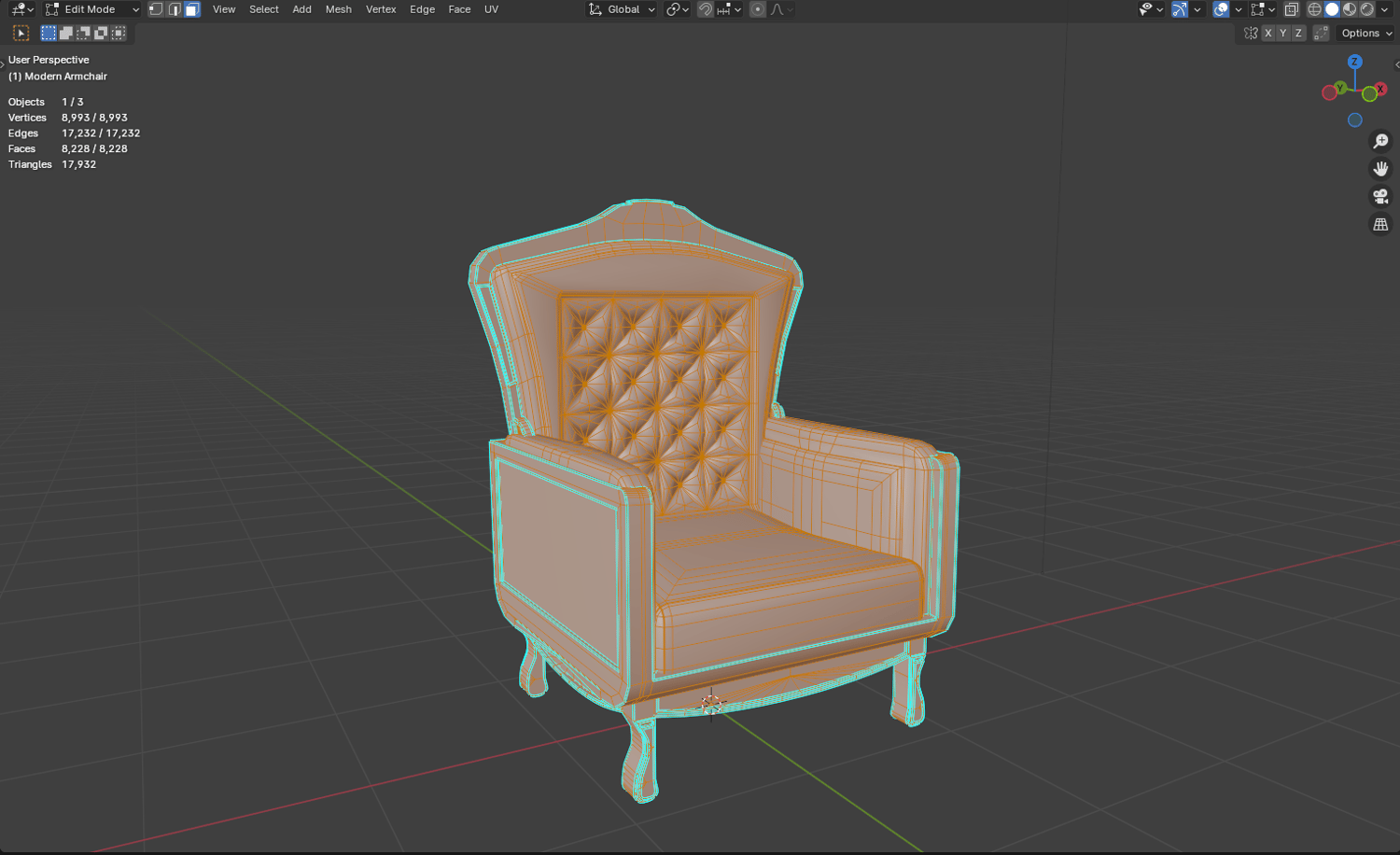This screenshot has height=855, width=1400.
Task: Open the Vertex menu
Action: pos(381,9)
